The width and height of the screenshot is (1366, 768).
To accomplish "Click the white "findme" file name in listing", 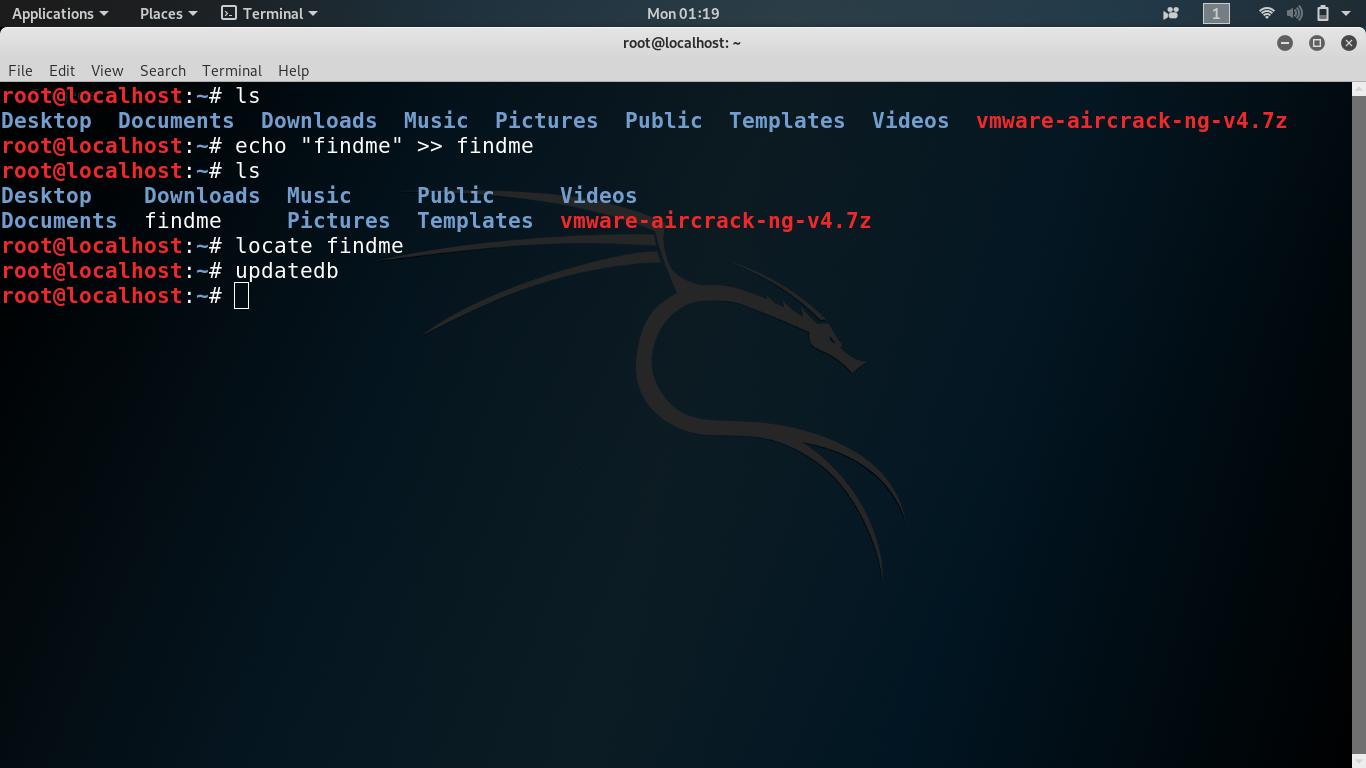I will (x=183, y=221).
